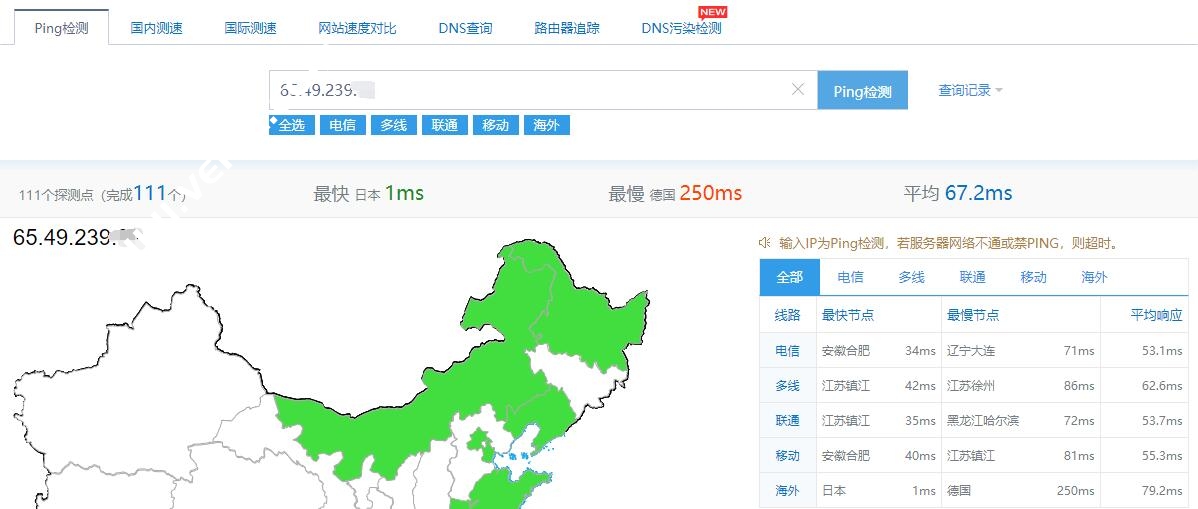Click the 平均响应 column header
The image size is (1198, 509).
pyautogui.click(x=1157, y=315)
